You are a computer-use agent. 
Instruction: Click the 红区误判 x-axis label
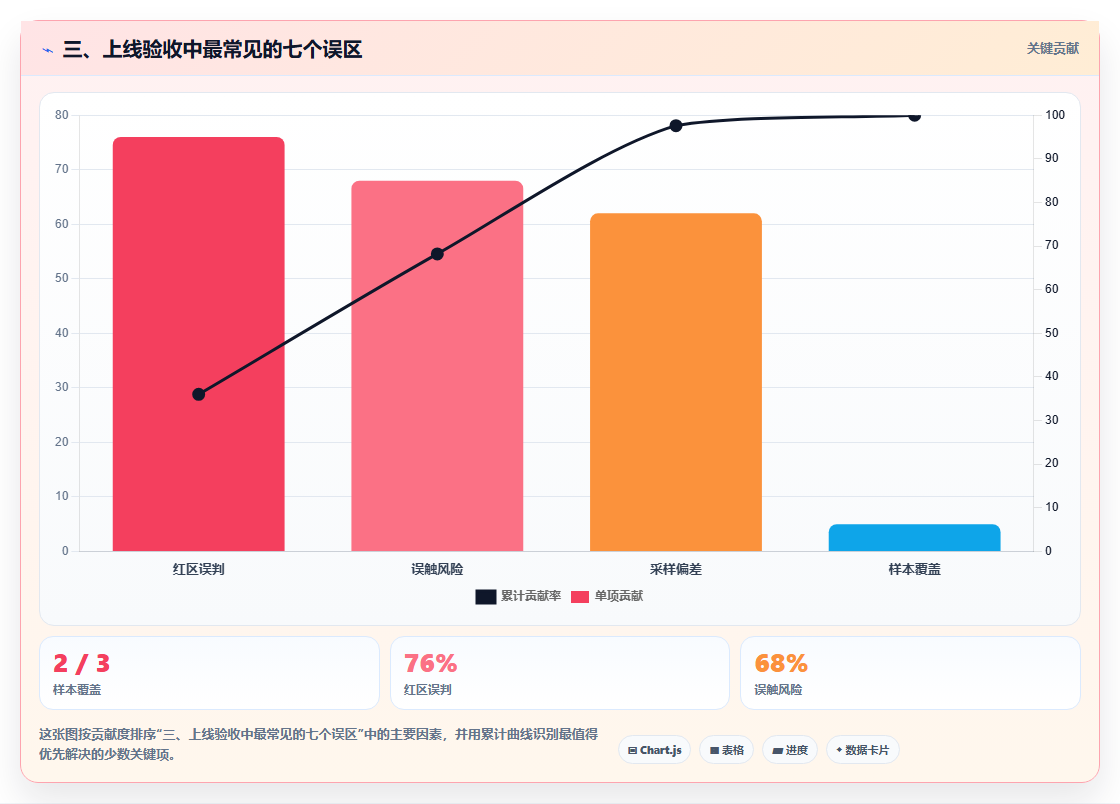[x=199, y=569]
